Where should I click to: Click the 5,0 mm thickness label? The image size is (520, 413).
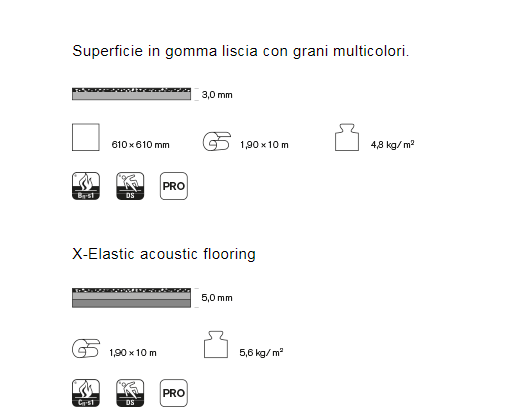click(217, 298)
